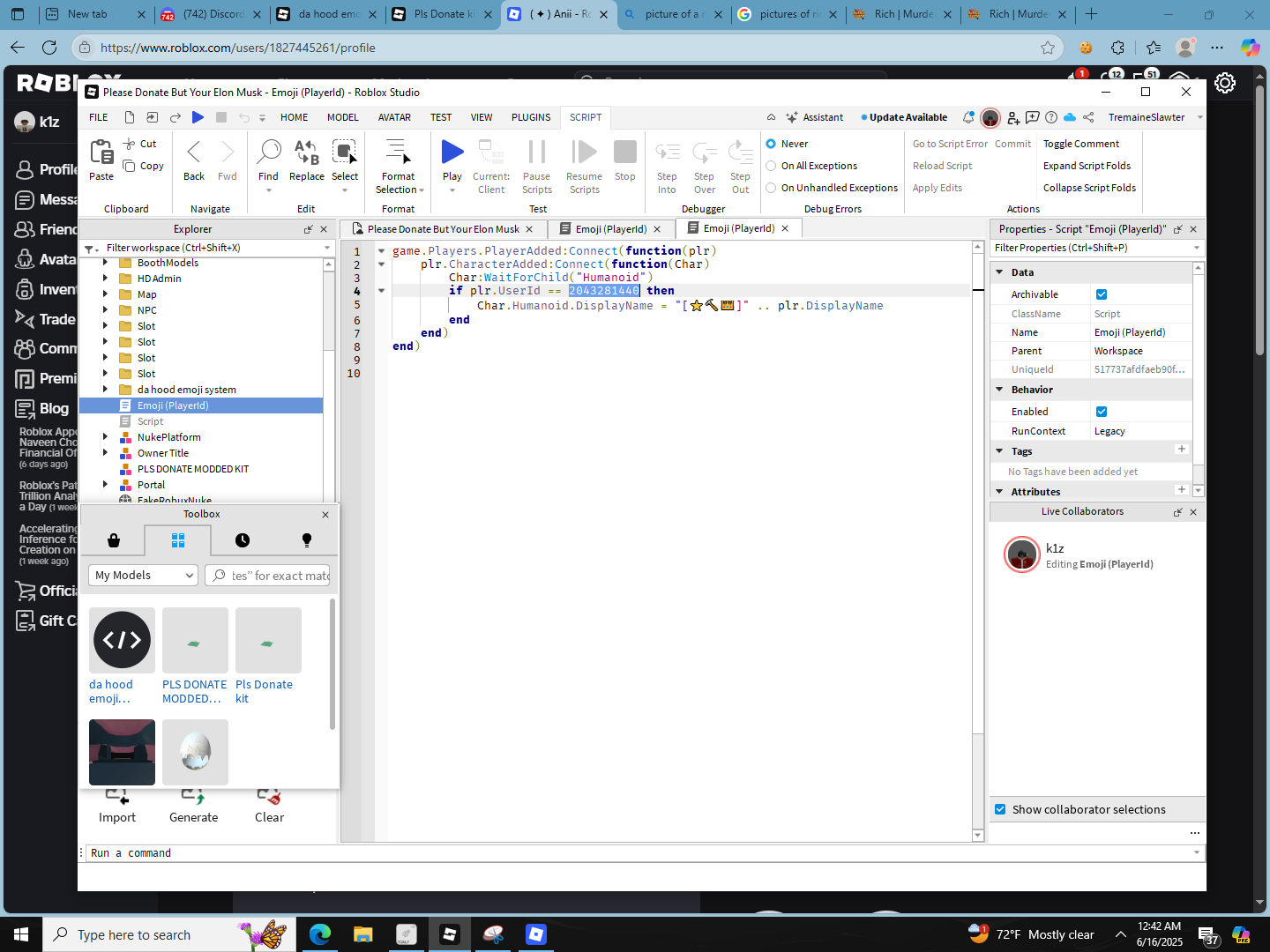Collapse the Behavior properties section

pos(999,390)
